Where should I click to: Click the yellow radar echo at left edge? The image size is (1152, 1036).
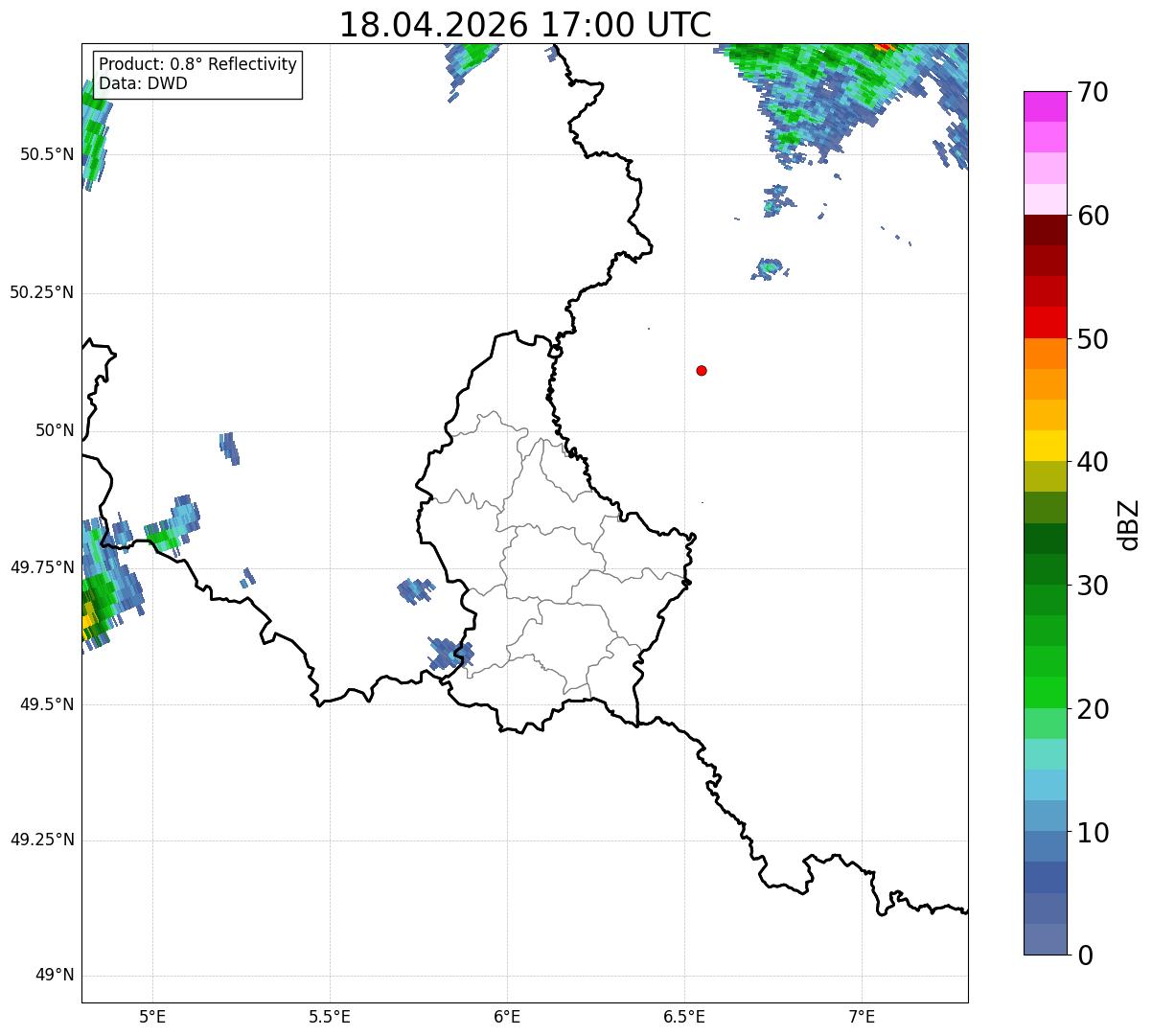point(89,619)
